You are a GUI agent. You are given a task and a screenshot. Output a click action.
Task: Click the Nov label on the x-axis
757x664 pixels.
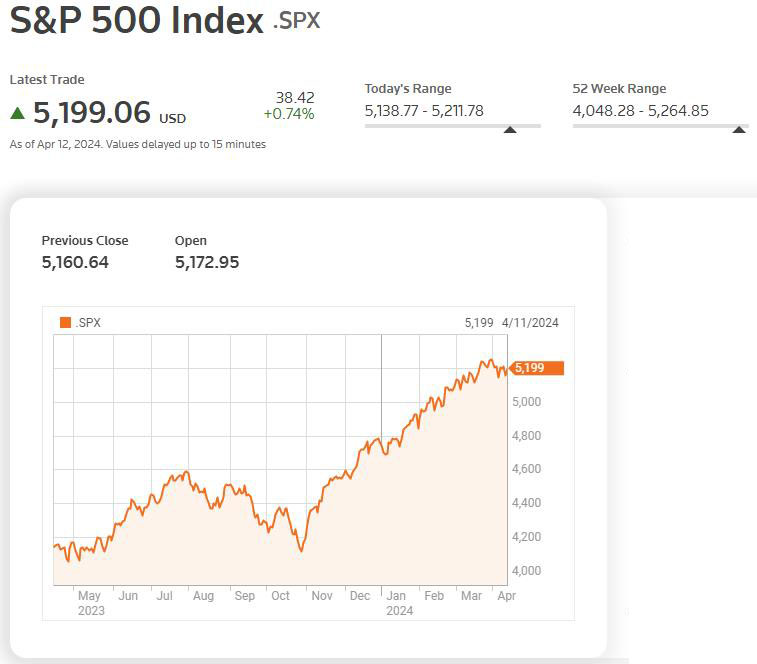tap(321, 595)
